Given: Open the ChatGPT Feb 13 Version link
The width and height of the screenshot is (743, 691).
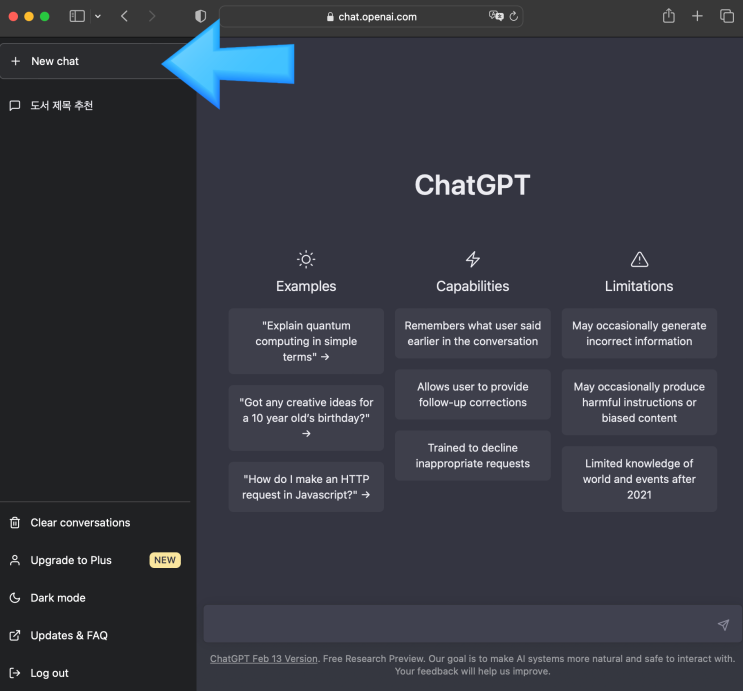Looking at the screenshot, I should click(x=263, y=659).
